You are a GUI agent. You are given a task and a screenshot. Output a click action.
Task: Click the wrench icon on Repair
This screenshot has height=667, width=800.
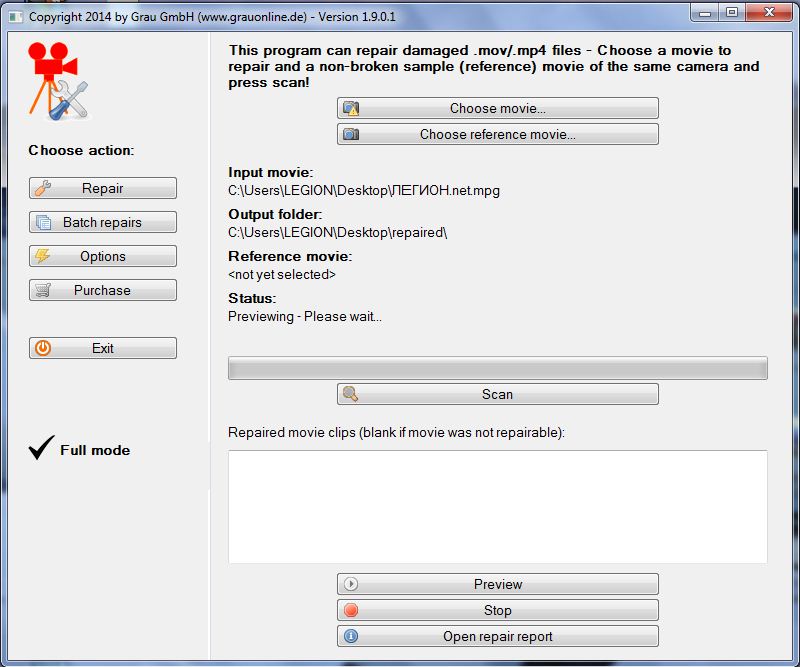[42, 188]
